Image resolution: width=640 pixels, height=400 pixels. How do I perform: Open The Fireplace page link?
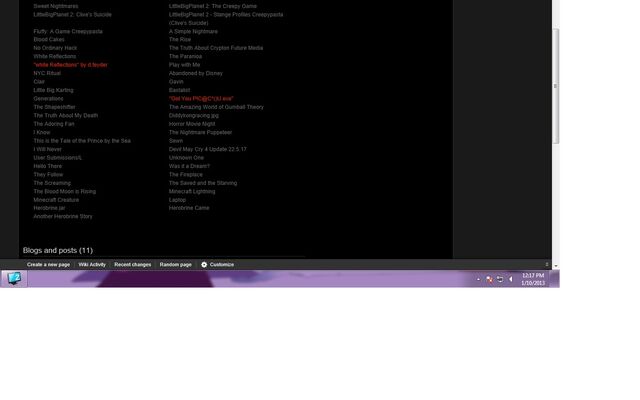click(186, 175)
